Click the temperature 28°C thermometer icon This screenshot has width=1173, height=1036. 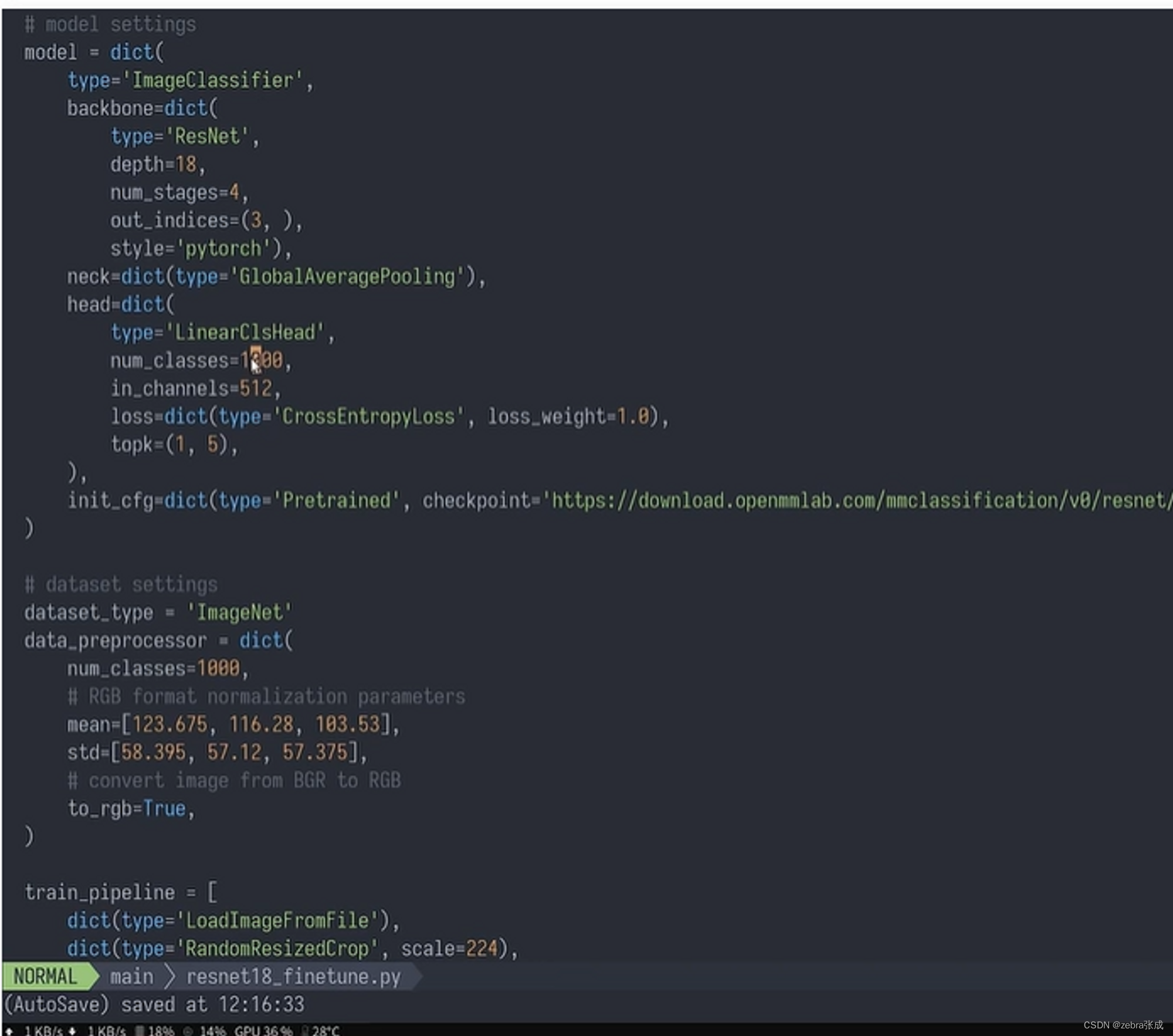(x=306, y=1031)
